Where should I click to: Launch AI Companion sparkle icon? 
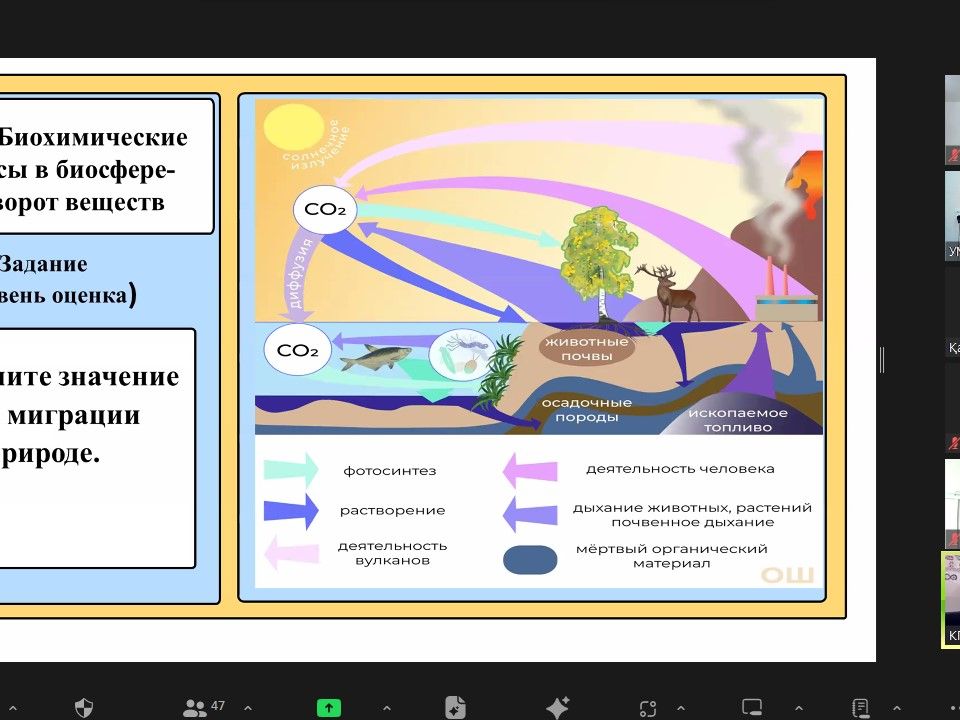(x=557, y=707)
